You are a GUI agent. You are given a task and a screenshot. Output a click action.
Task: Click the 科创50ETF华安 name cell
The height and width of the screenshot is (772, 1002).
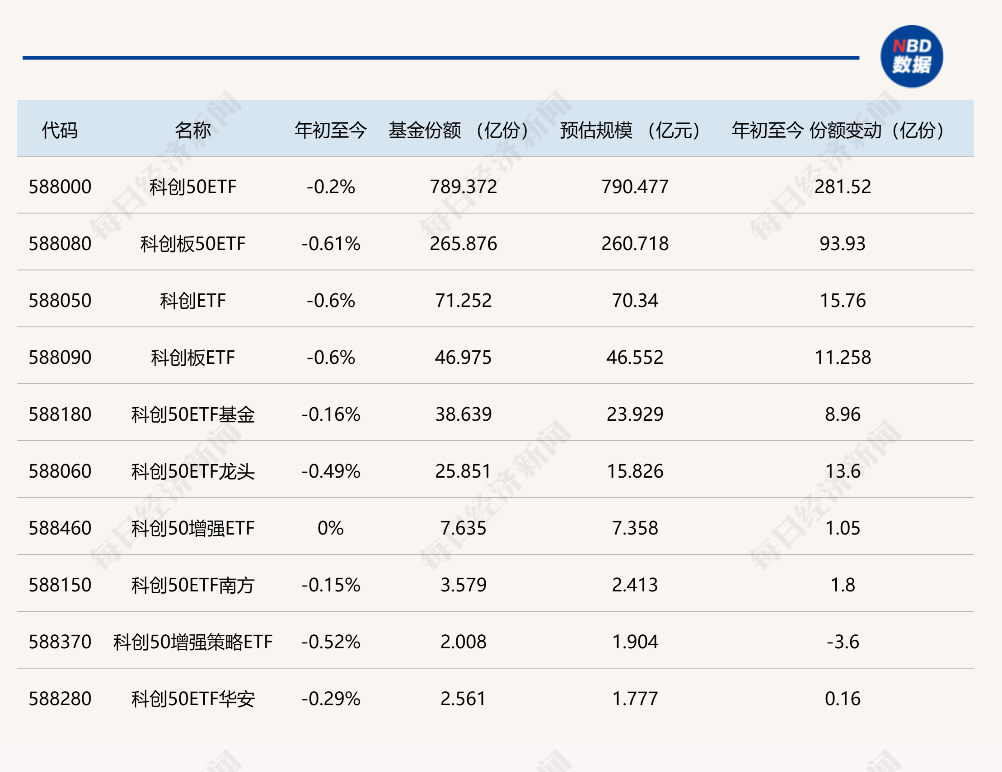tap(193, 699)
